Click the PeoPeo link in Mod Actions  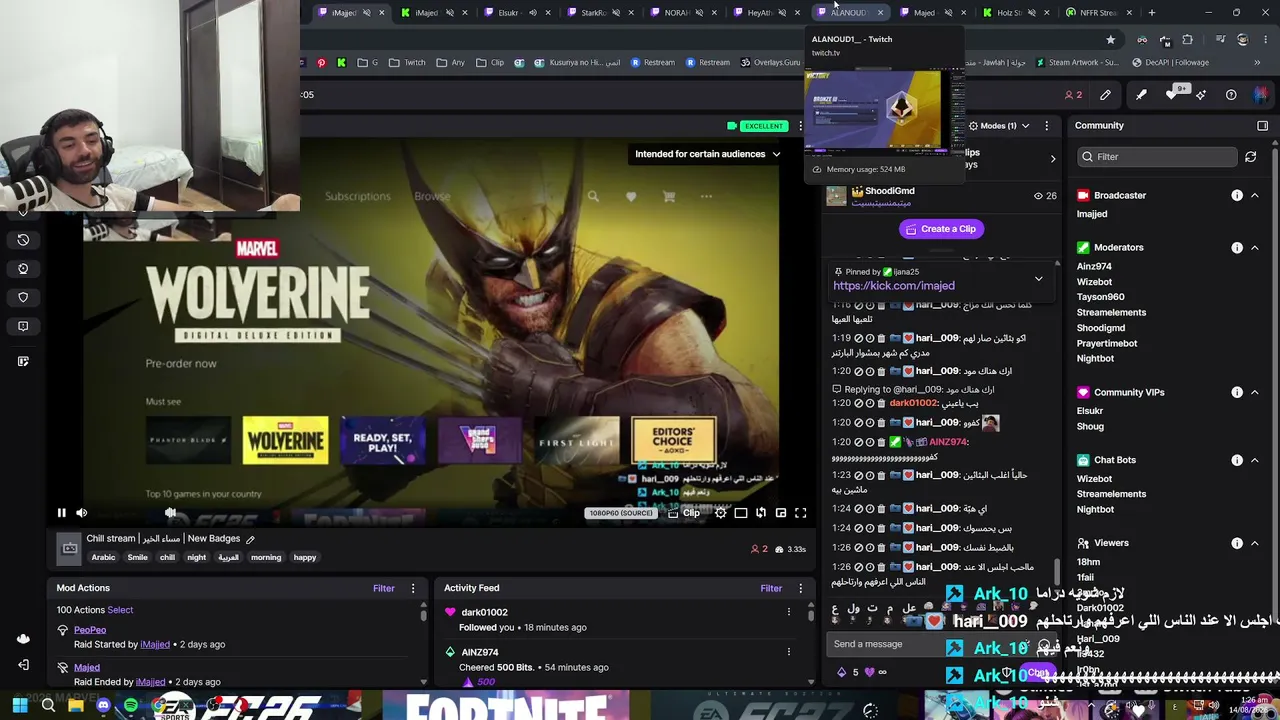tap(90, 630)
